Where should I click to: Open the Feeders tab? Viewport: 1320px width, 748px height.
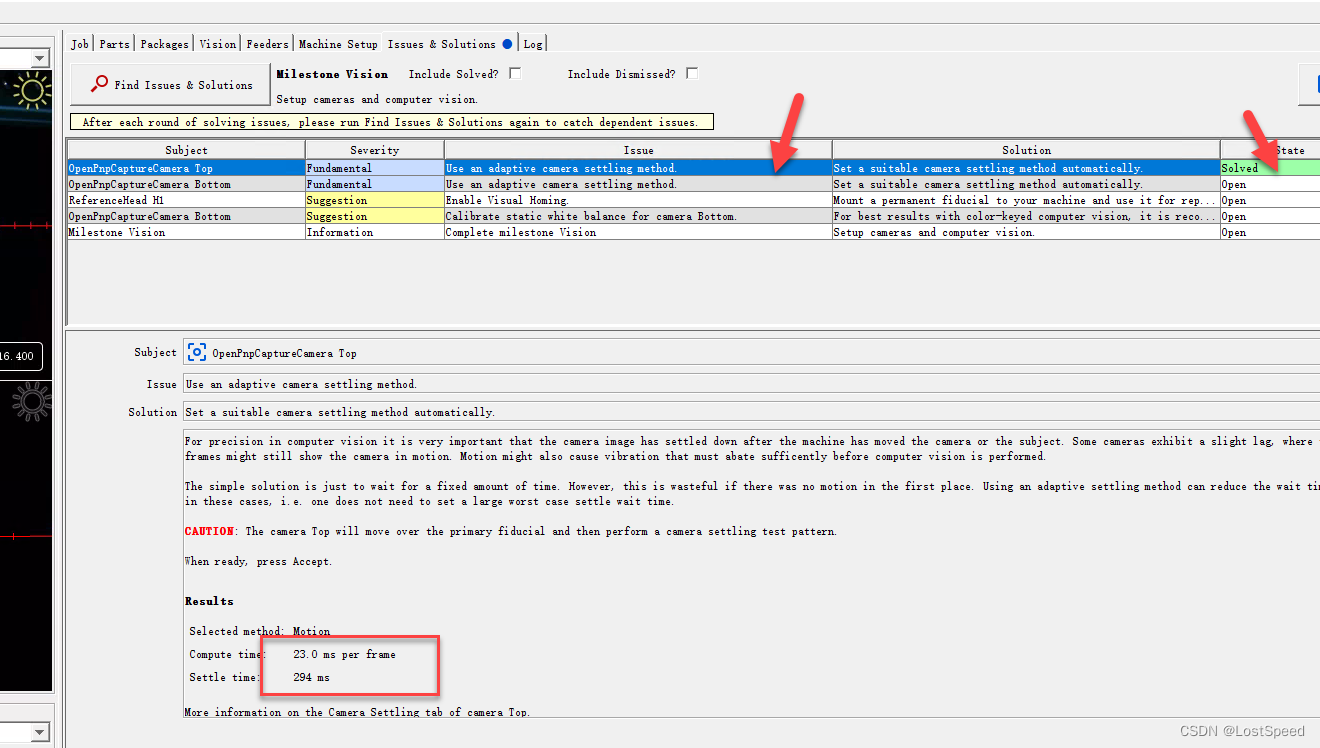pyautogui.click(x=267, y=44)
